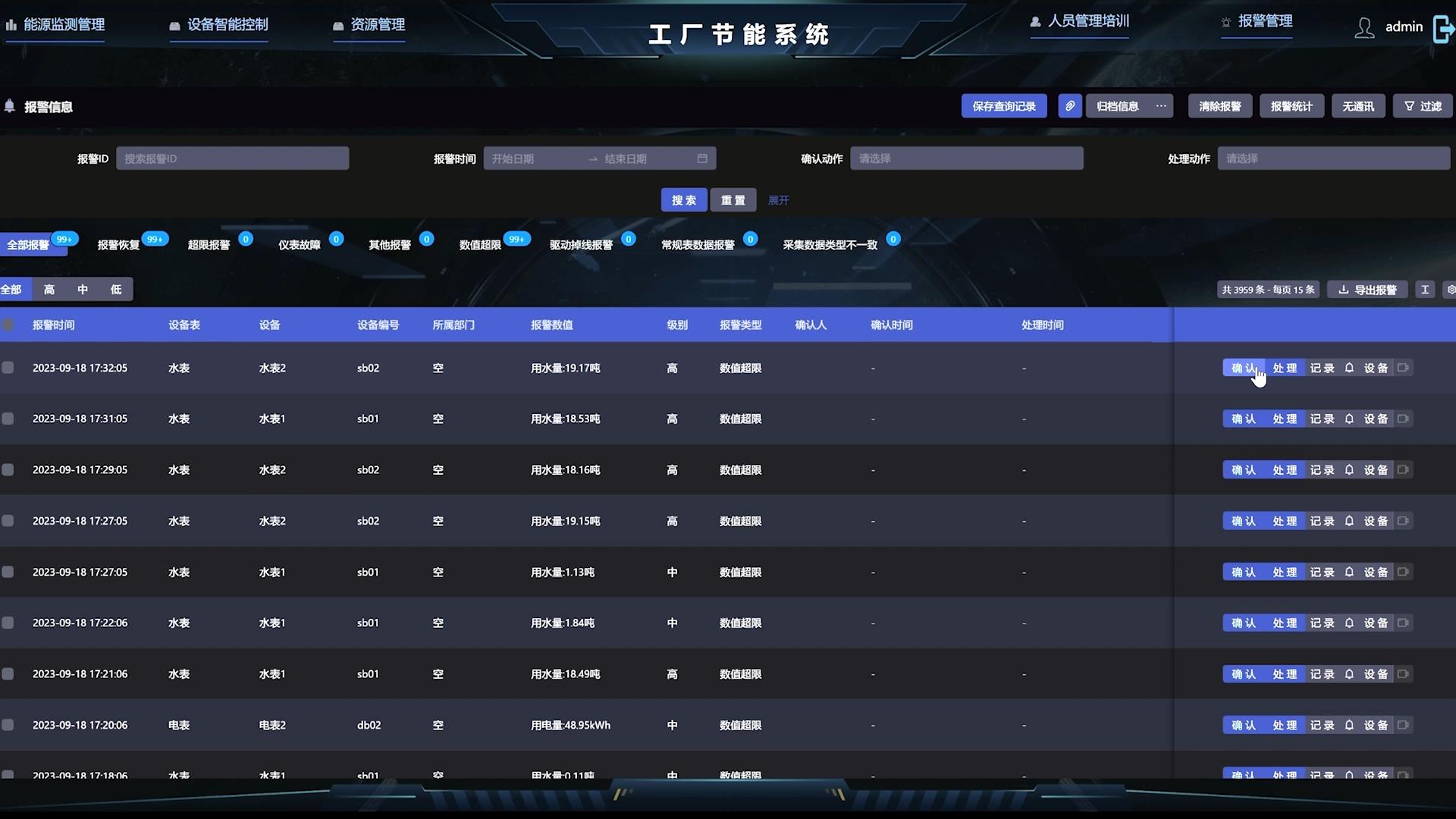Check the 2023-09-18 17:31:05 row checkbox
1456x819 pixels.
(x=8, y=419)
